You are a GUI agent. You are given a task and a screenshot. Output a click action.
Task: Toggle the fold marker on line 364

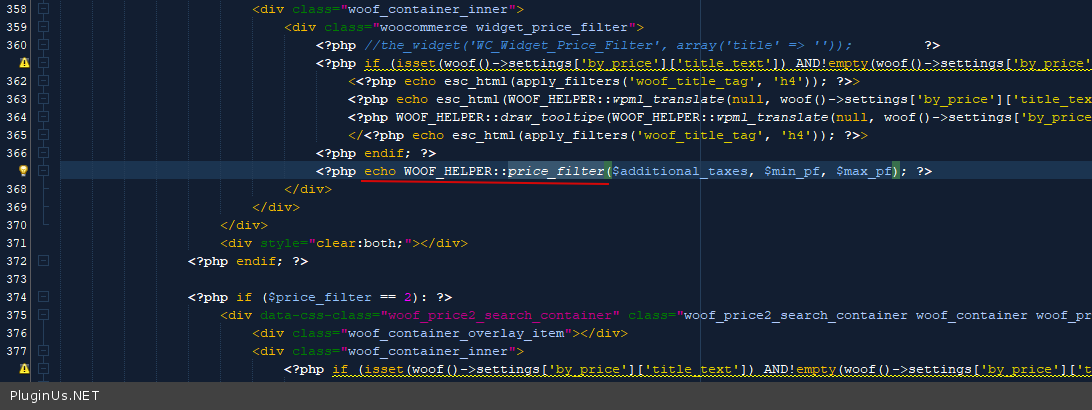(44, 117)
